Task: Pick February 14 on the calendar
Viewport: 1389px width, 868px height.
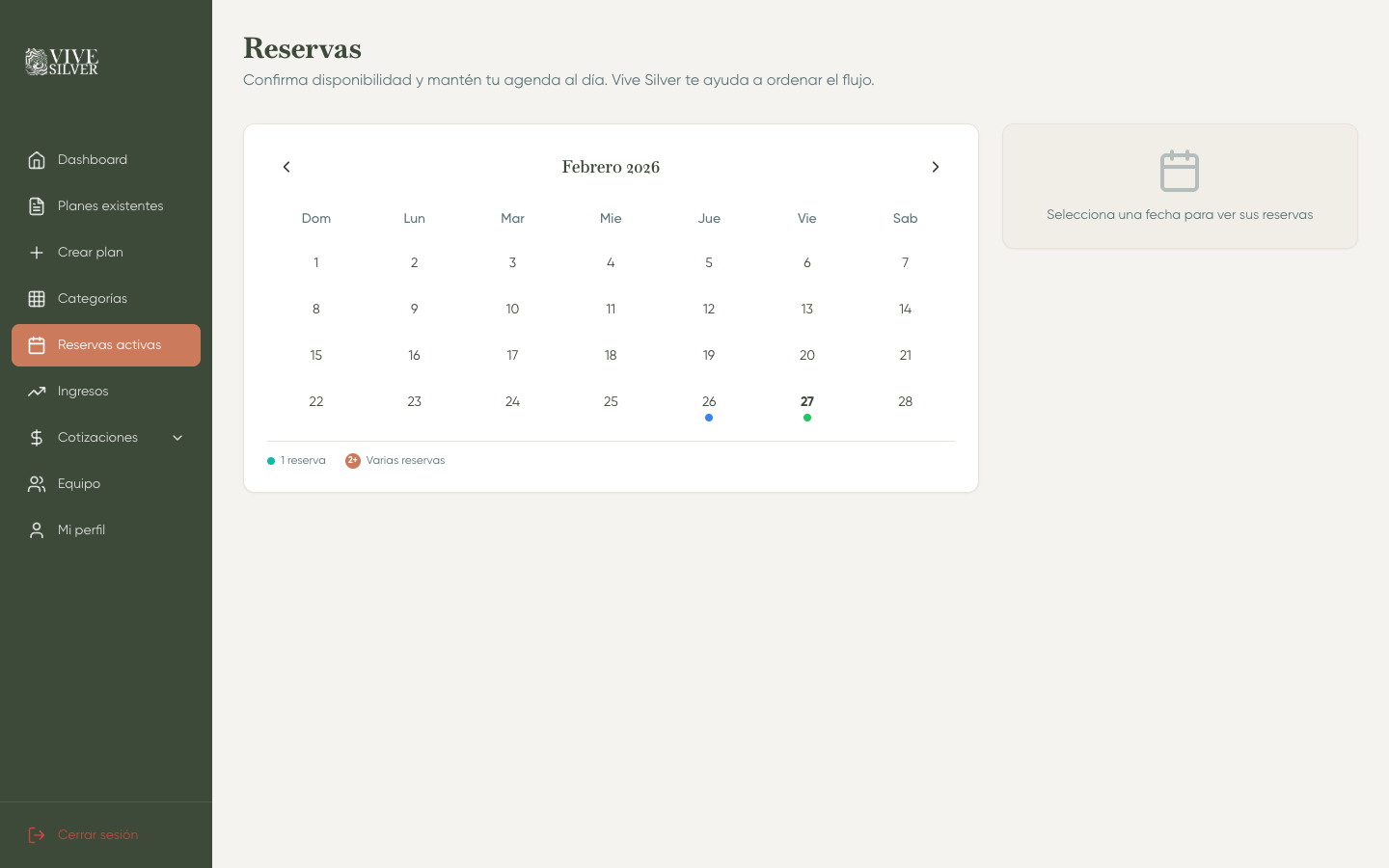Action: (905, 309)
